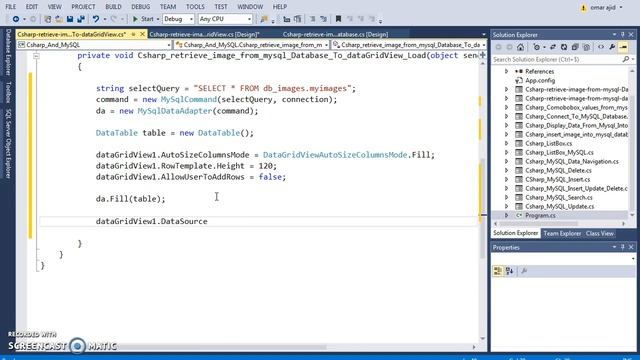Select Csharp_MySQL_Search.cs file
640x360 pixels.
[x=559, y=197]
